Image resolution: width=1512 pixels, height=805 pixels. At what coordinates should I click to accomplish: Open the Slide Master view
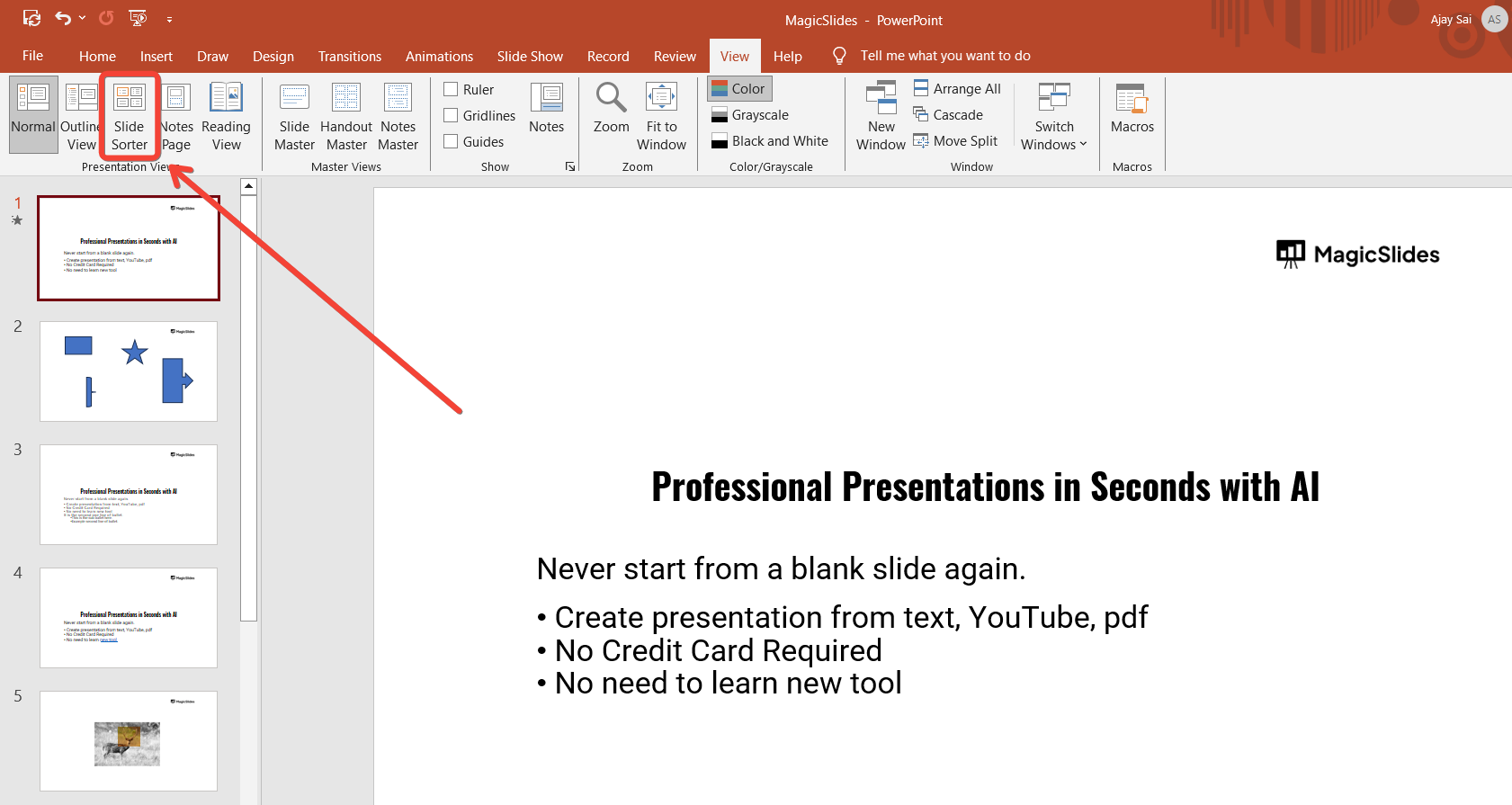pyautogui.click(x=294, y=117)
